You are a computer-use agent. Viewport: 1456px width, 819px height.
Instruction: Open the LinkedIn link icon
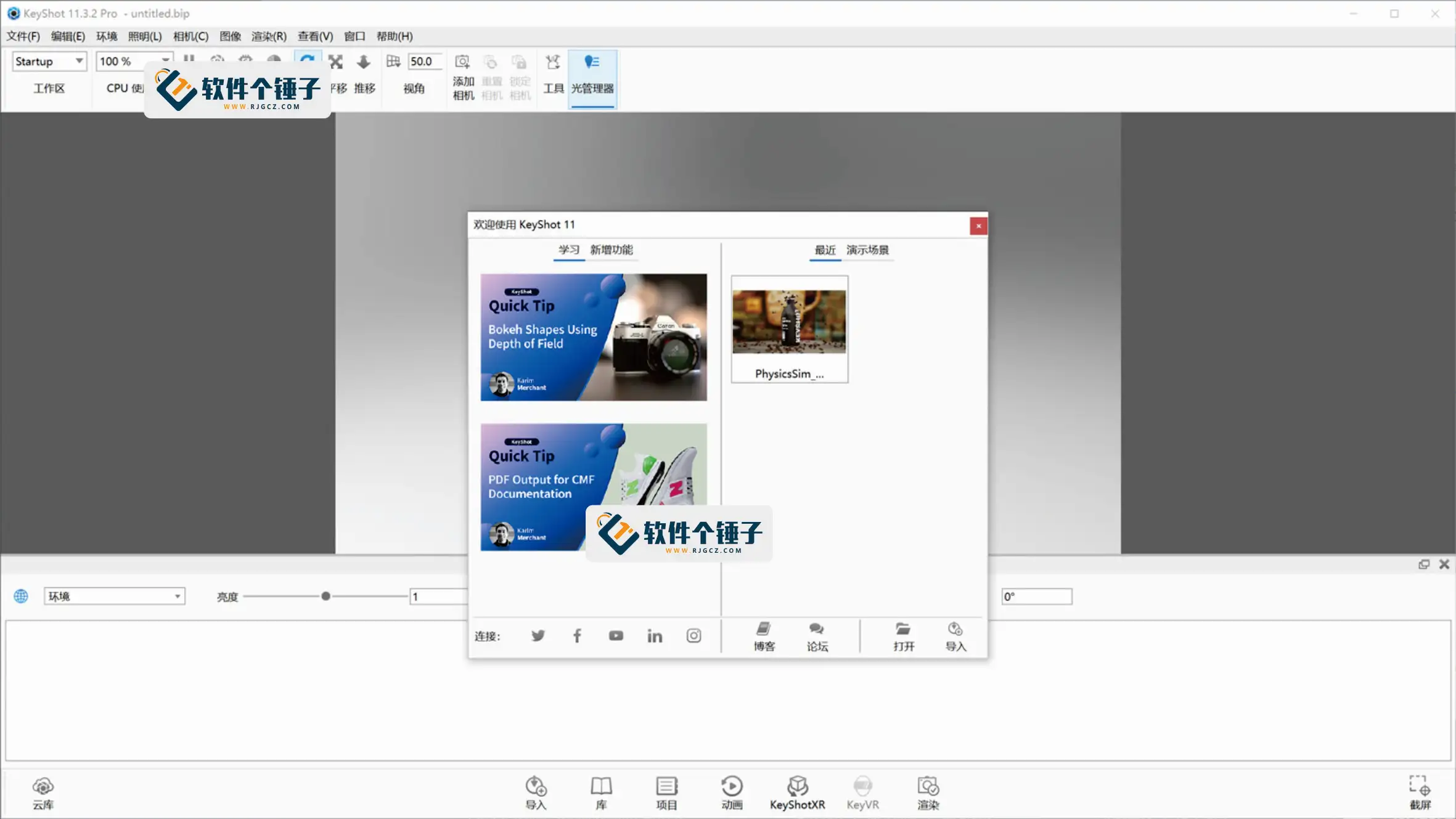(655, 635)
